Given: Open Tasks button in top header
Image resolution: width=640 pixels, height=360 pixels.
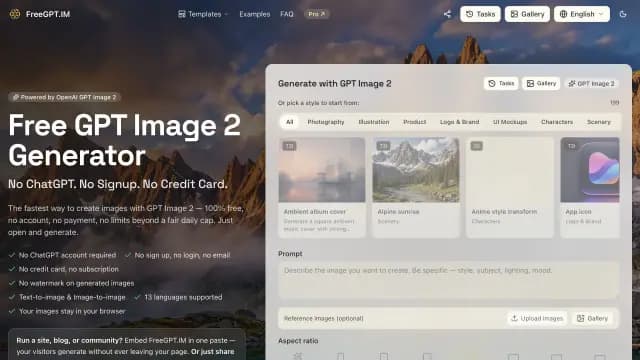Looking at the screenshot, I should [480, 14].
